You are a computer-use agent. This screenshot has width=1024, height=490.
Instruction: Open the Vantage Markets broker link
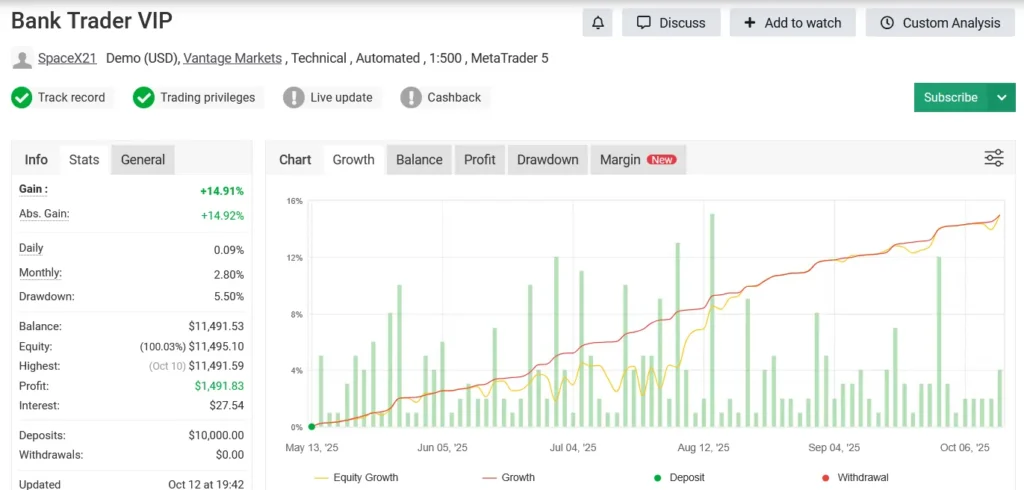coord(232,58)
